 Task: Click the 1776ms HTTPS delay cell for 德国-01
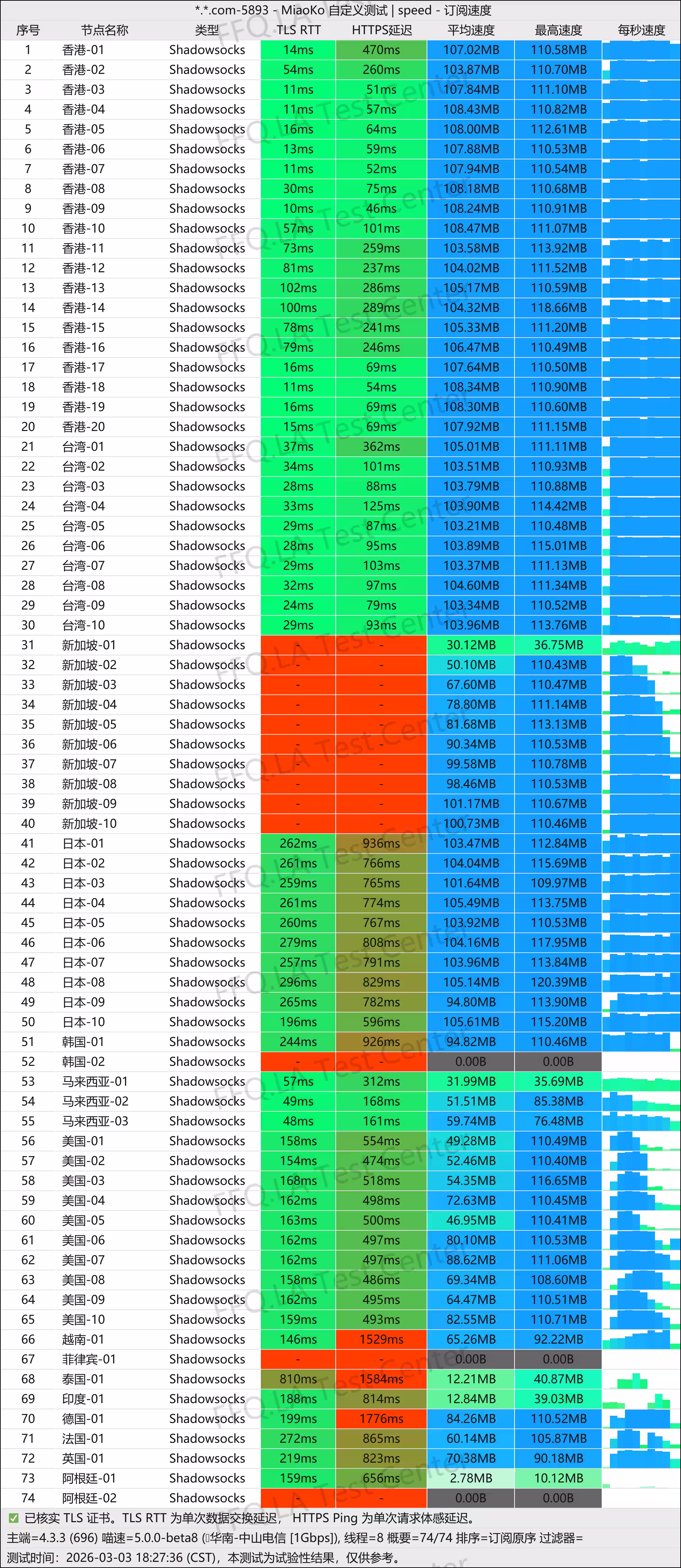click(x=382, y=1419)
